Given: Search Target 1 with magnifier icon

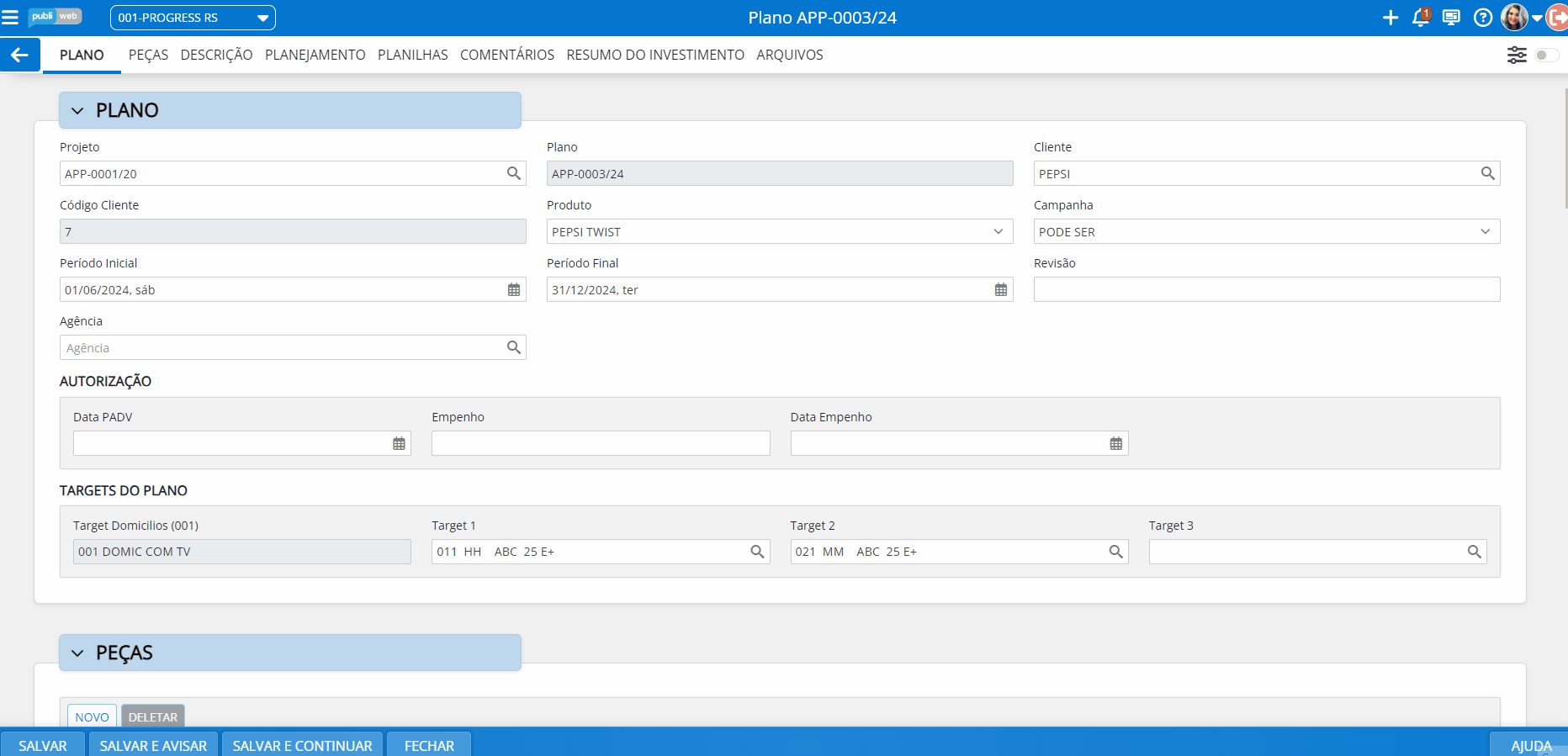Looking at the screenshot, I should coord(757,552).
